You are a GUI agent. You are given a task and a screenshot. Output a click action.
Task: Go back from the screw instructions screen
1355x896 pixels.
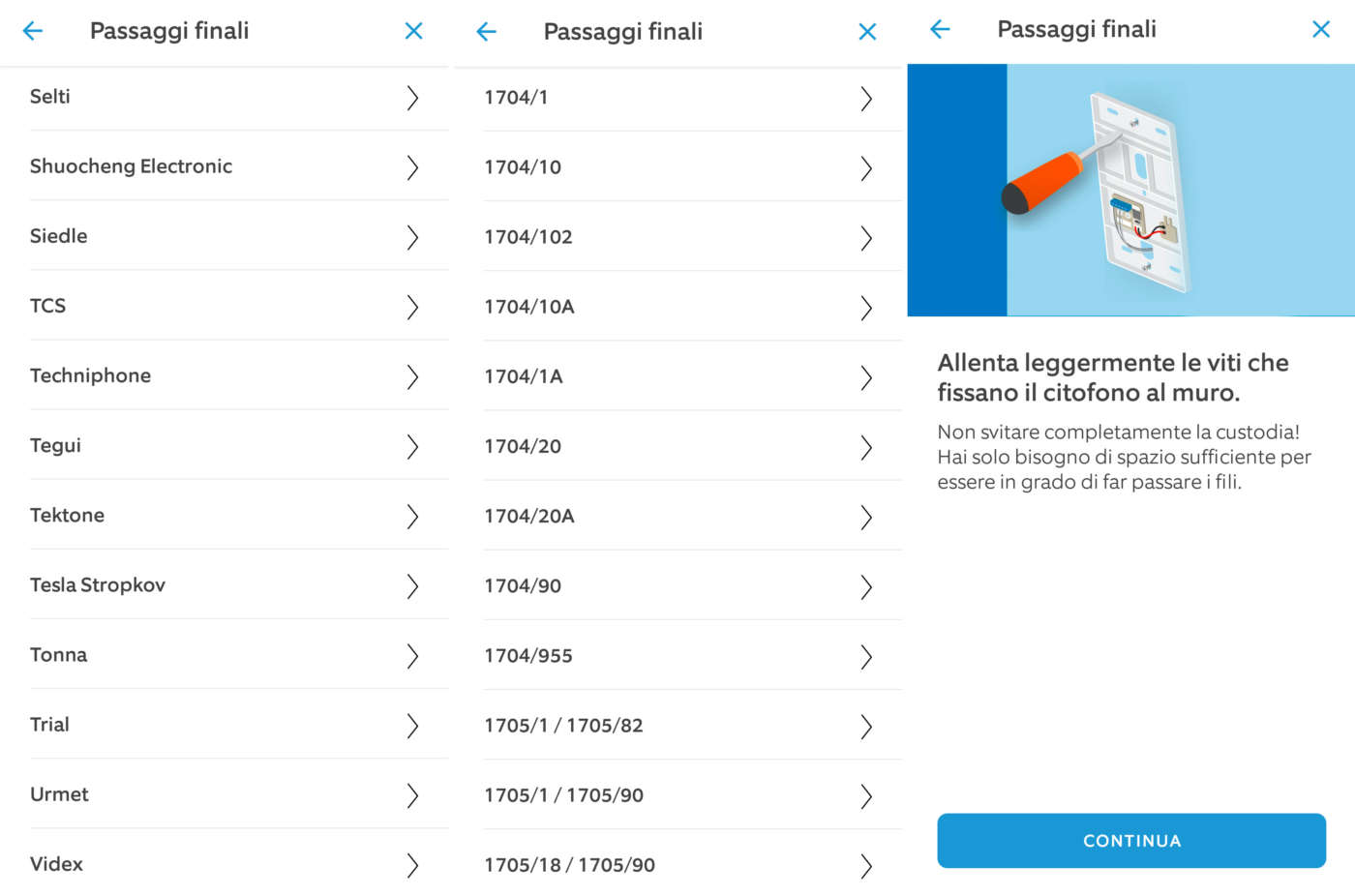coord(940,29)
